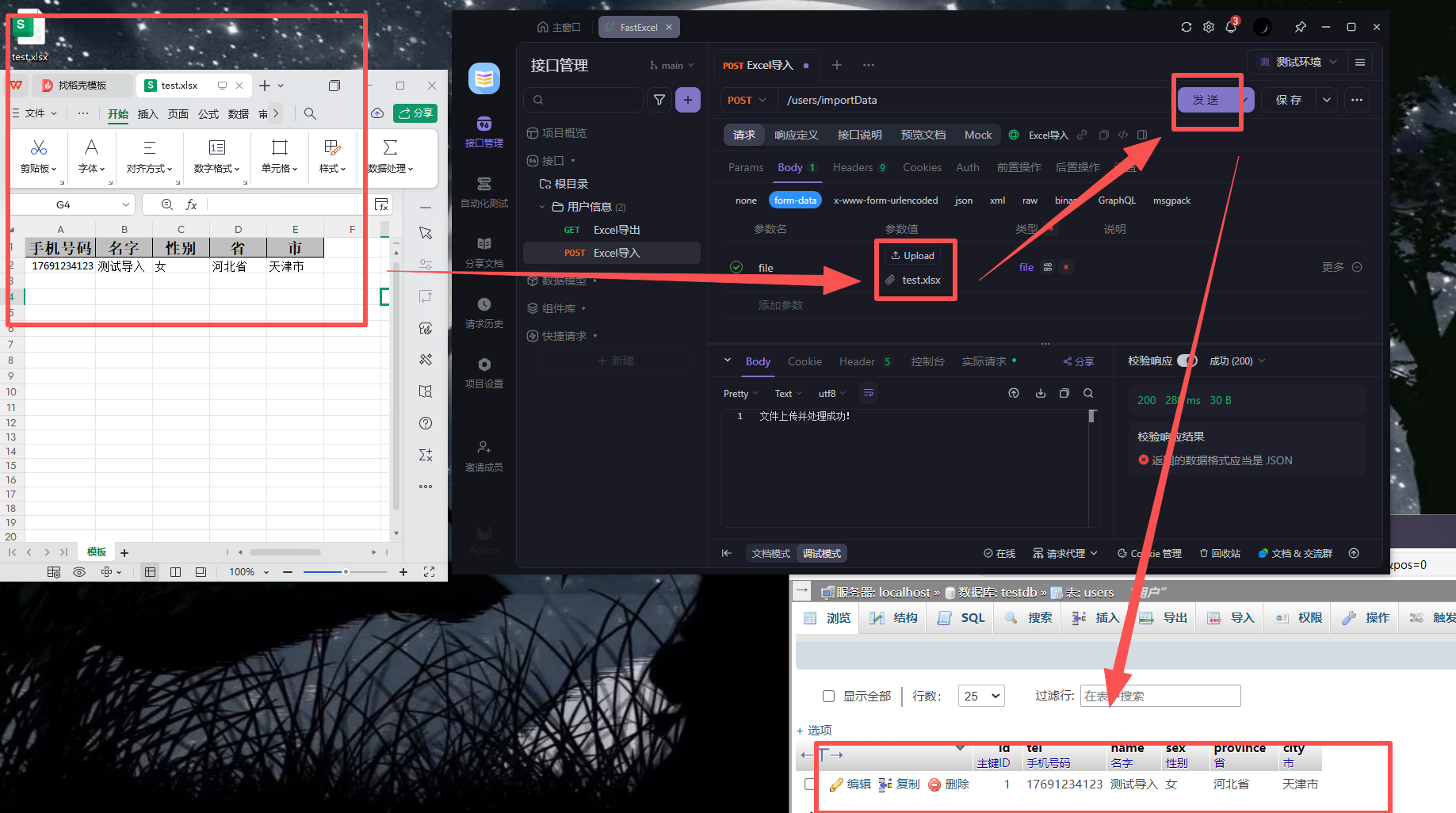The width and height of the screenshot is (1456, 813).
Task: Click the 保存 button
Action: pos(1288,100)
